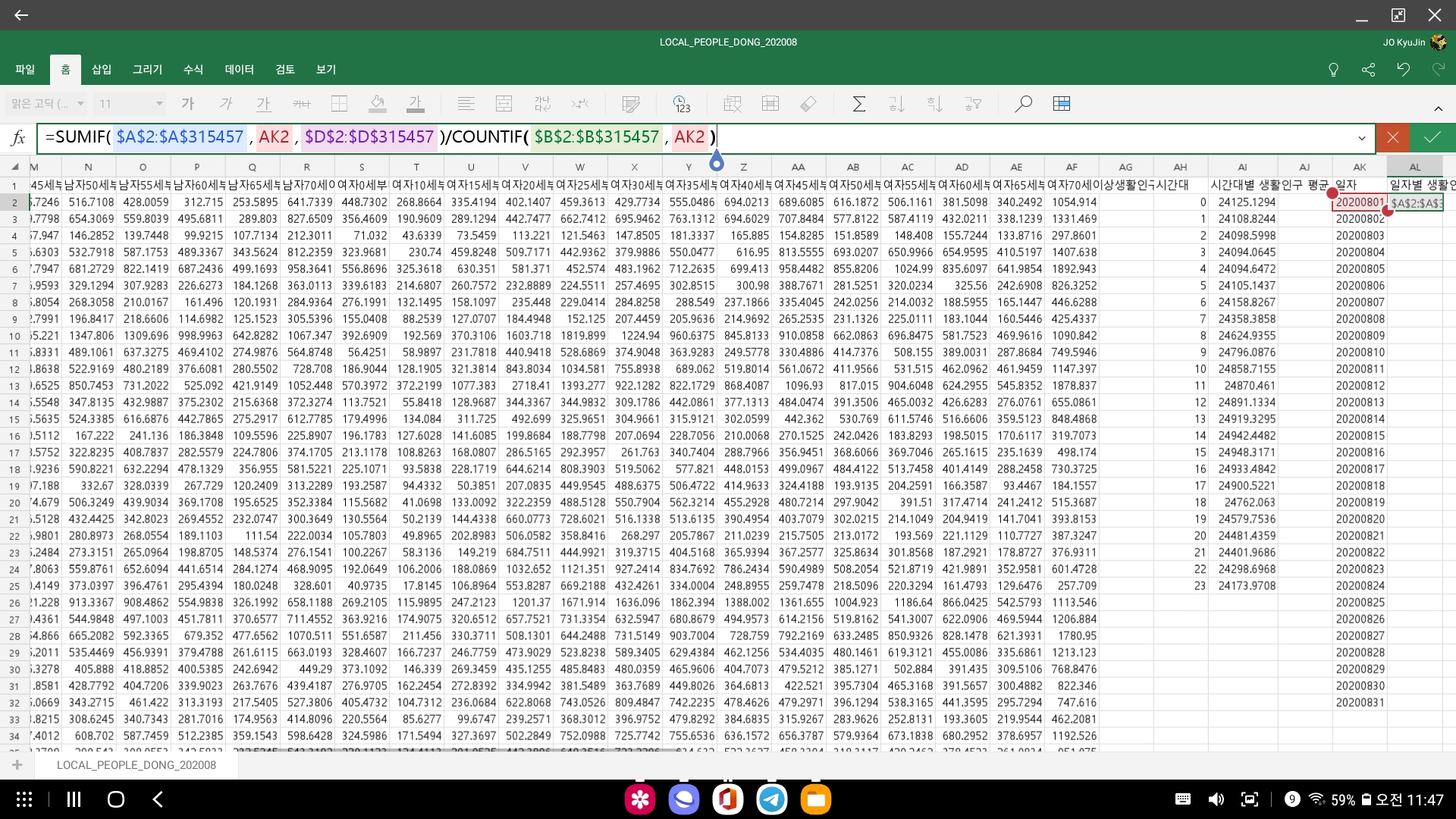Expand the formula bar dropdown arrow
This screenshot has height=819, width=1456.
[1361, 138]
